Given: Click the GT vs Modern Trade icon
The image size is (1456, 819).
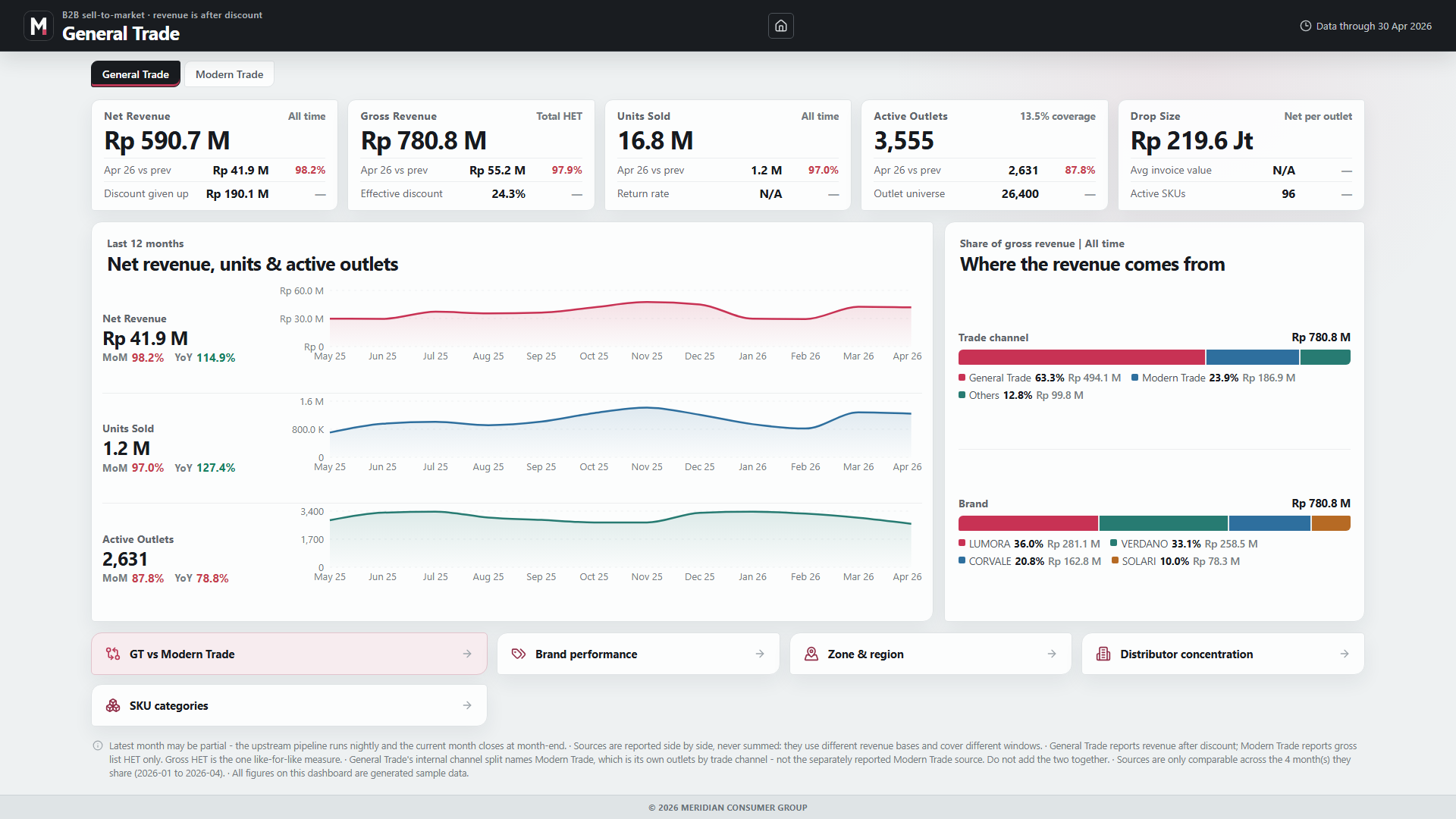Looking at the screenshot, I should tap(113, 654).
